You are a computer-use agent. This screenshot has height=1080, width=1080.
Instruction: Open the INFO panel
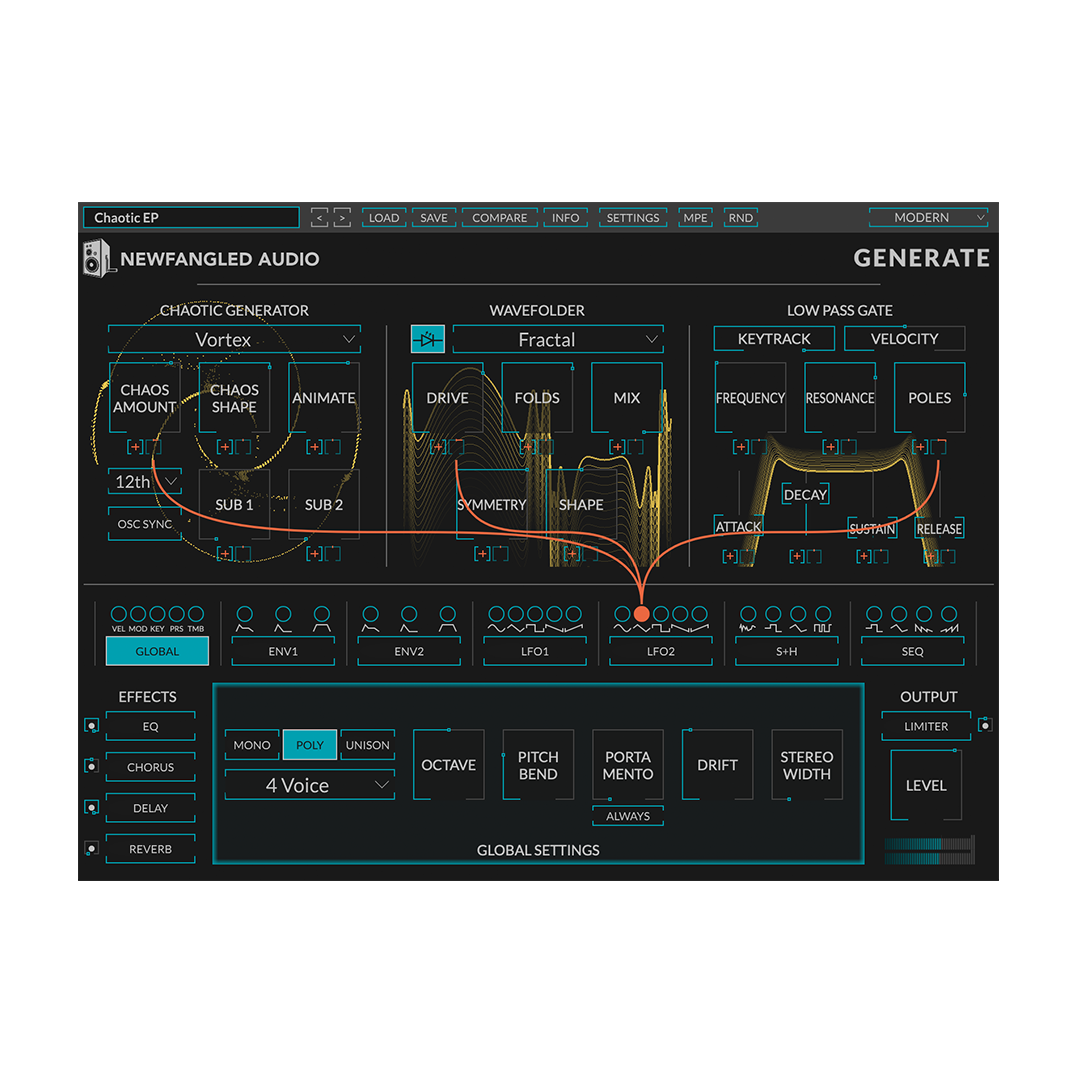tap(565, 218)
